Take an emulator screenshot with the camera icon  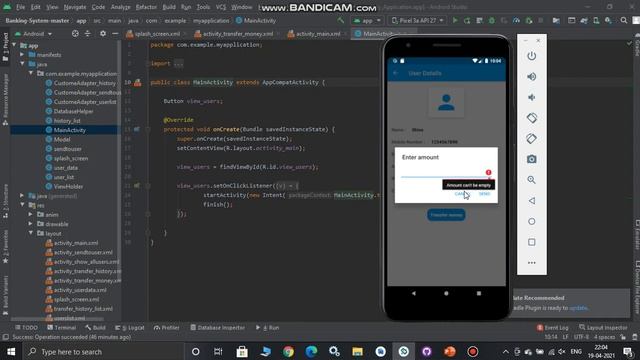click(531, 159)
